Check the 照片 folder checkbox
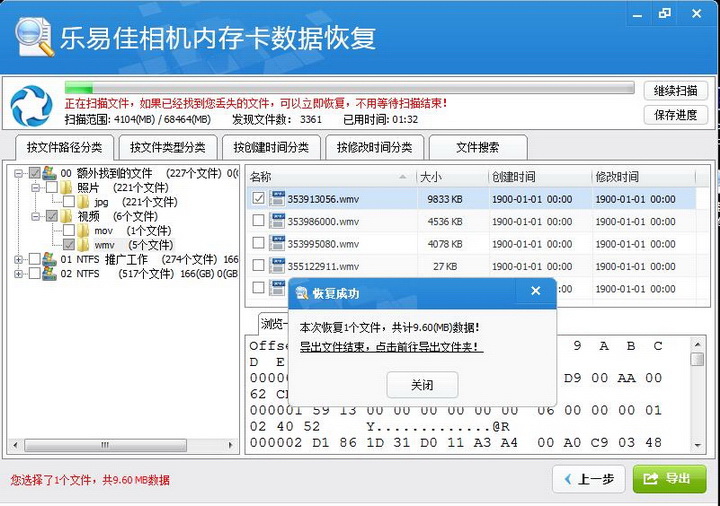Screen dimensions: 720x506 click(51, 187)
